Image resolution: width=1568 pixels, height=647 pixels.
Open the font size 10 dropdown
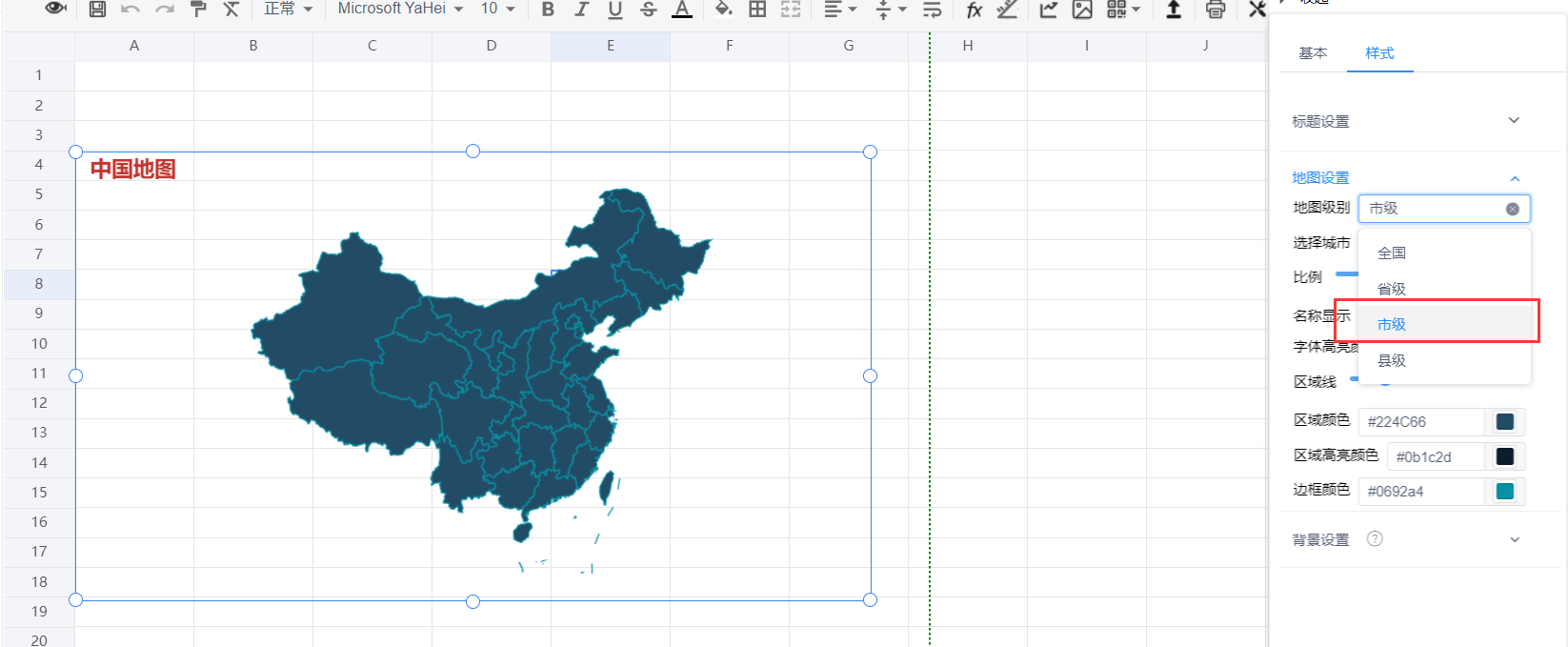pyautogui.click(x=497, y=9)
